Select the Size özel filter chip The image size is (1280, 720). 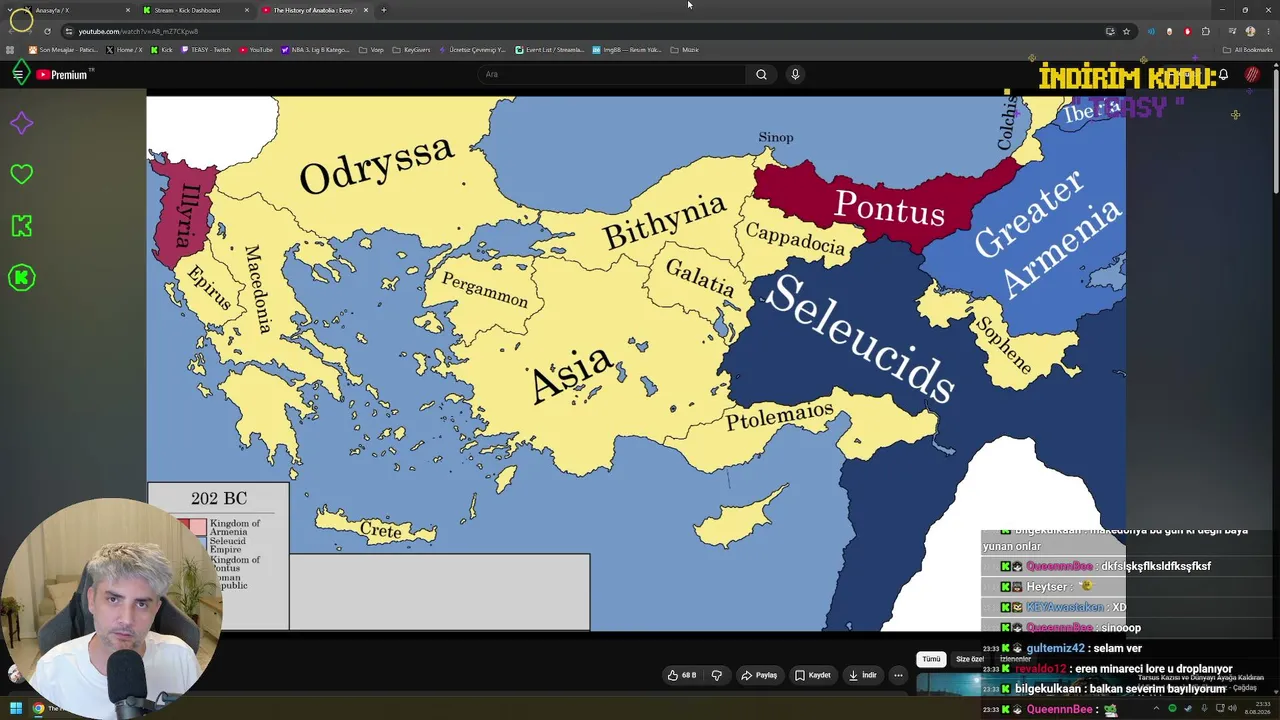click(x=969, y=659)
